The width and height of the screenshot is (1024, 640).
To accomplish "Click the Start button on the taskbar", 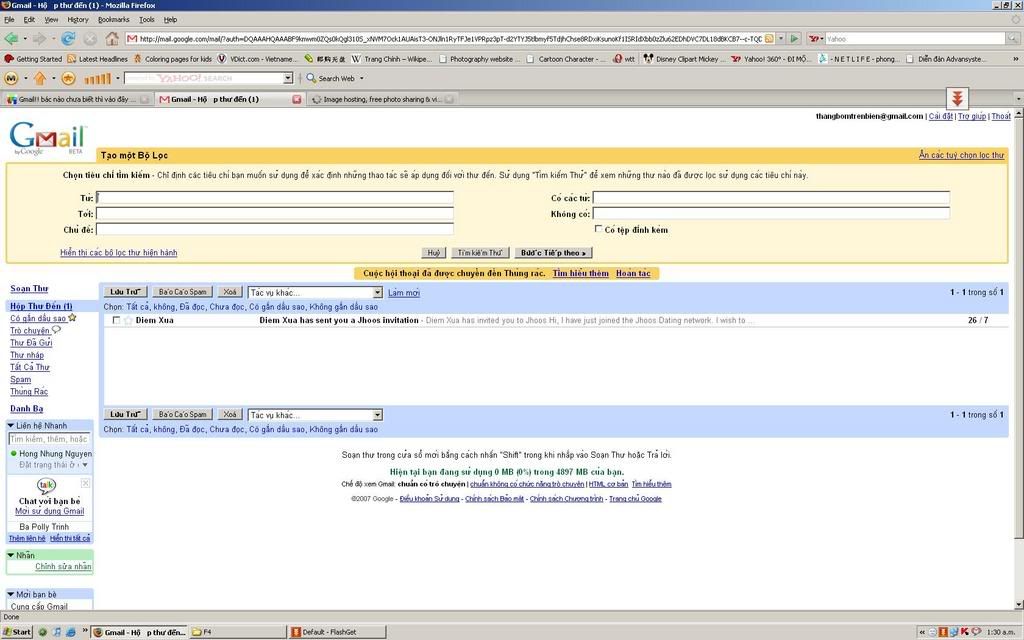I will click(17, 632).
